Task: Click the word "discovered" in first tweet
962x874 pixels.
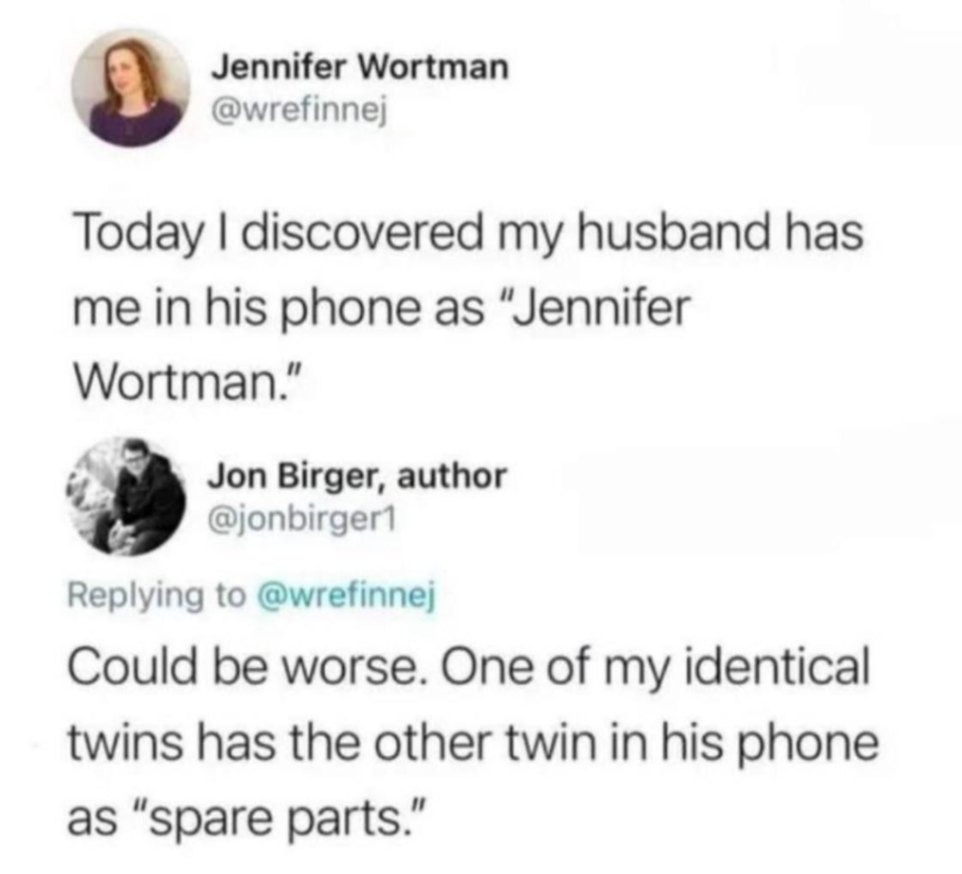Action: pyautogui.click(x=362, y=233)
